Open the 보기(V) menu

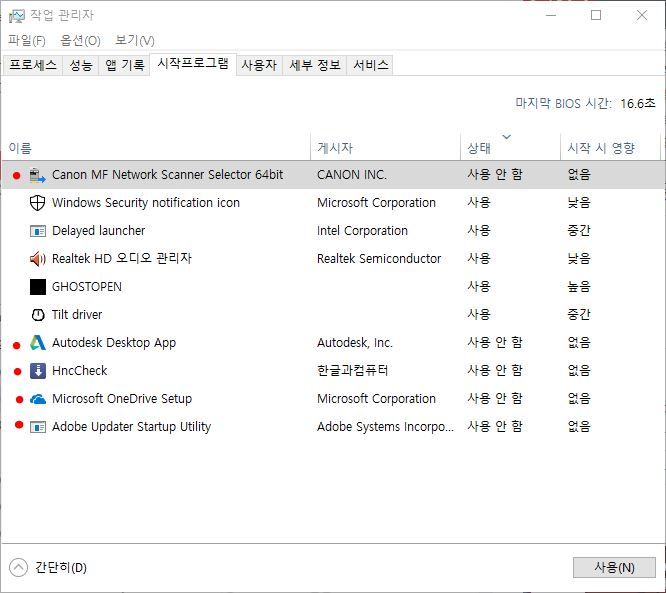coord(135,40)
